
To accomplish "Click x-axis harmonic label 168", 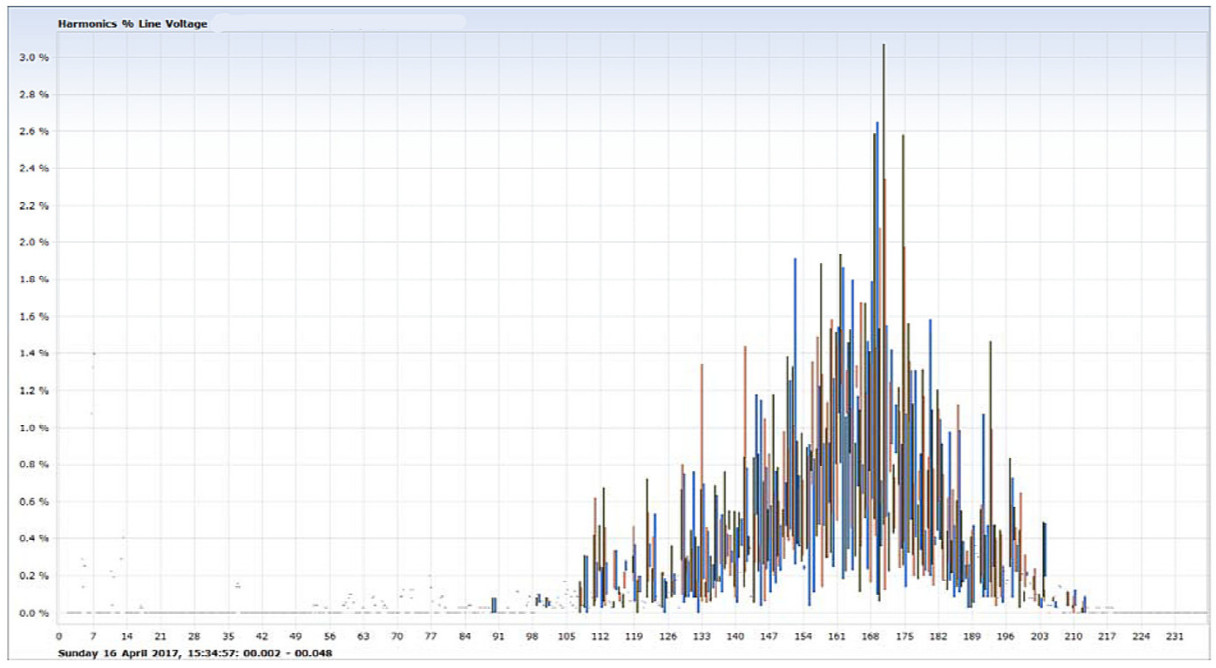I will [871, 635].
